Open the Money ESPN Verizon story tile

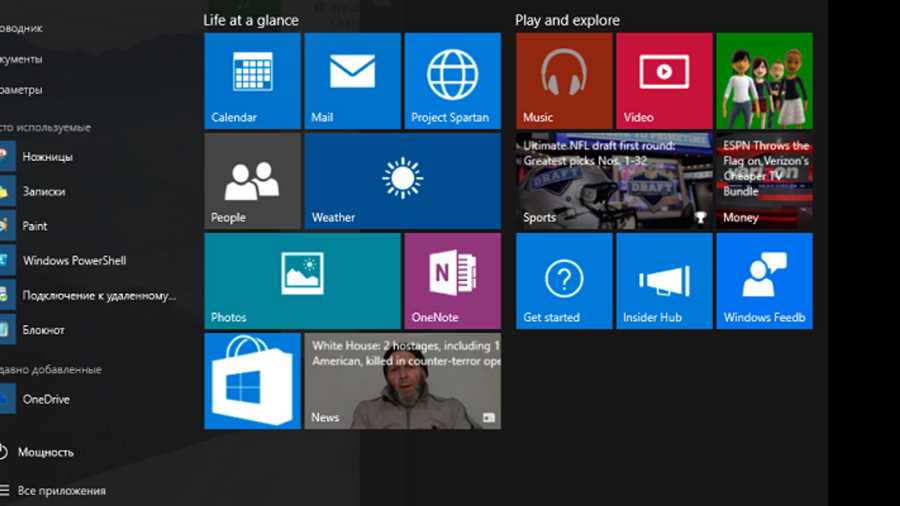(x=764, y=181)
